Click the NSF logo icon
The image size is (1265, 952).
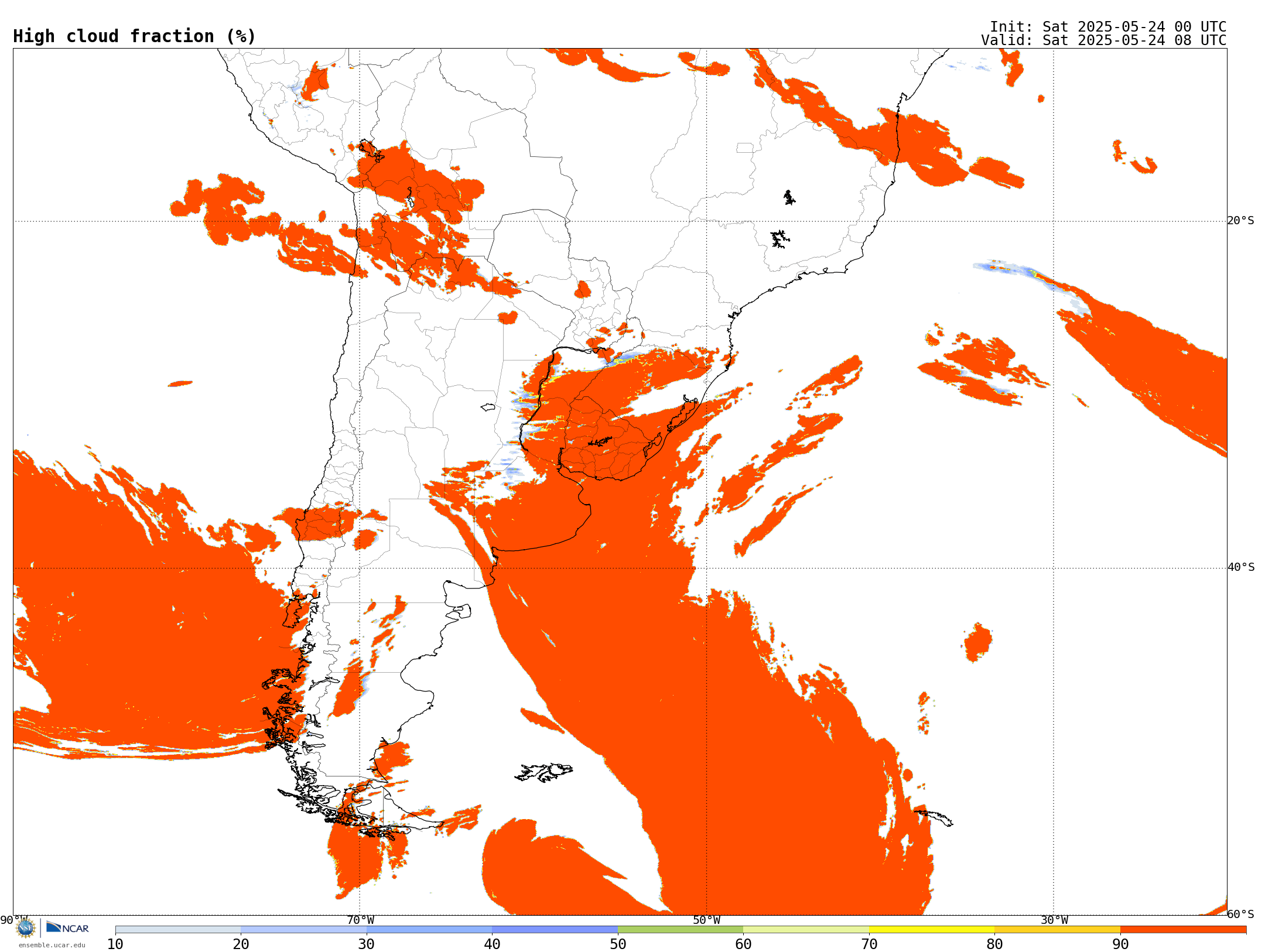tap(25, 927)
